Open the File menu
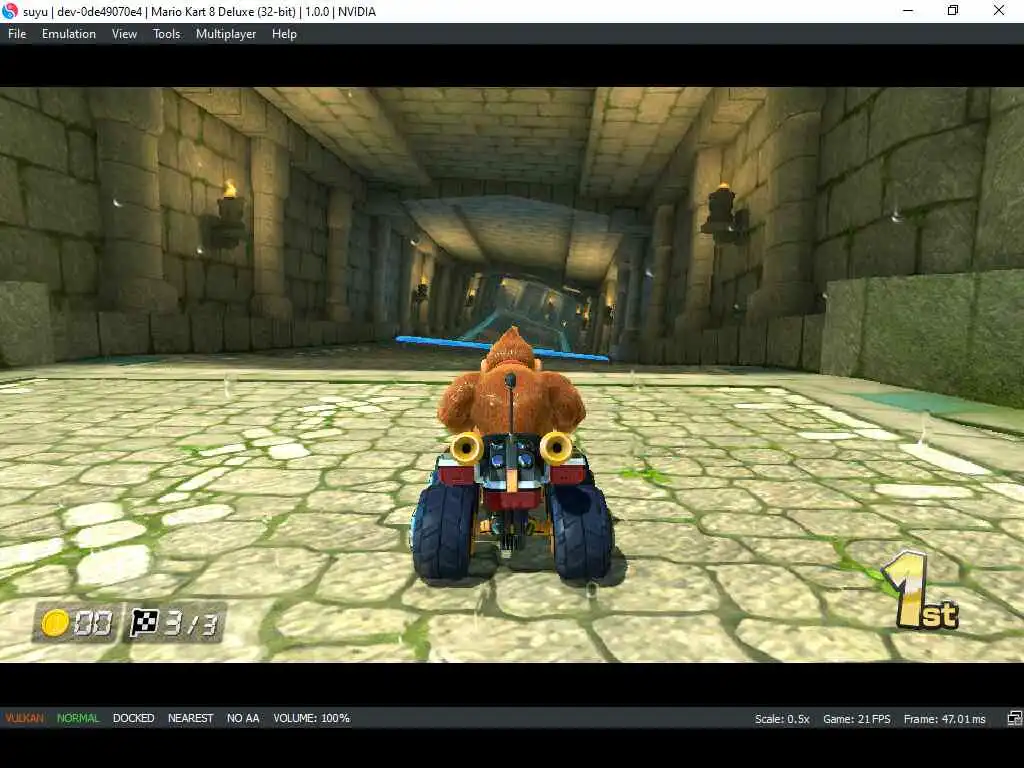The image size is (1024, 768). pos(17,34)
